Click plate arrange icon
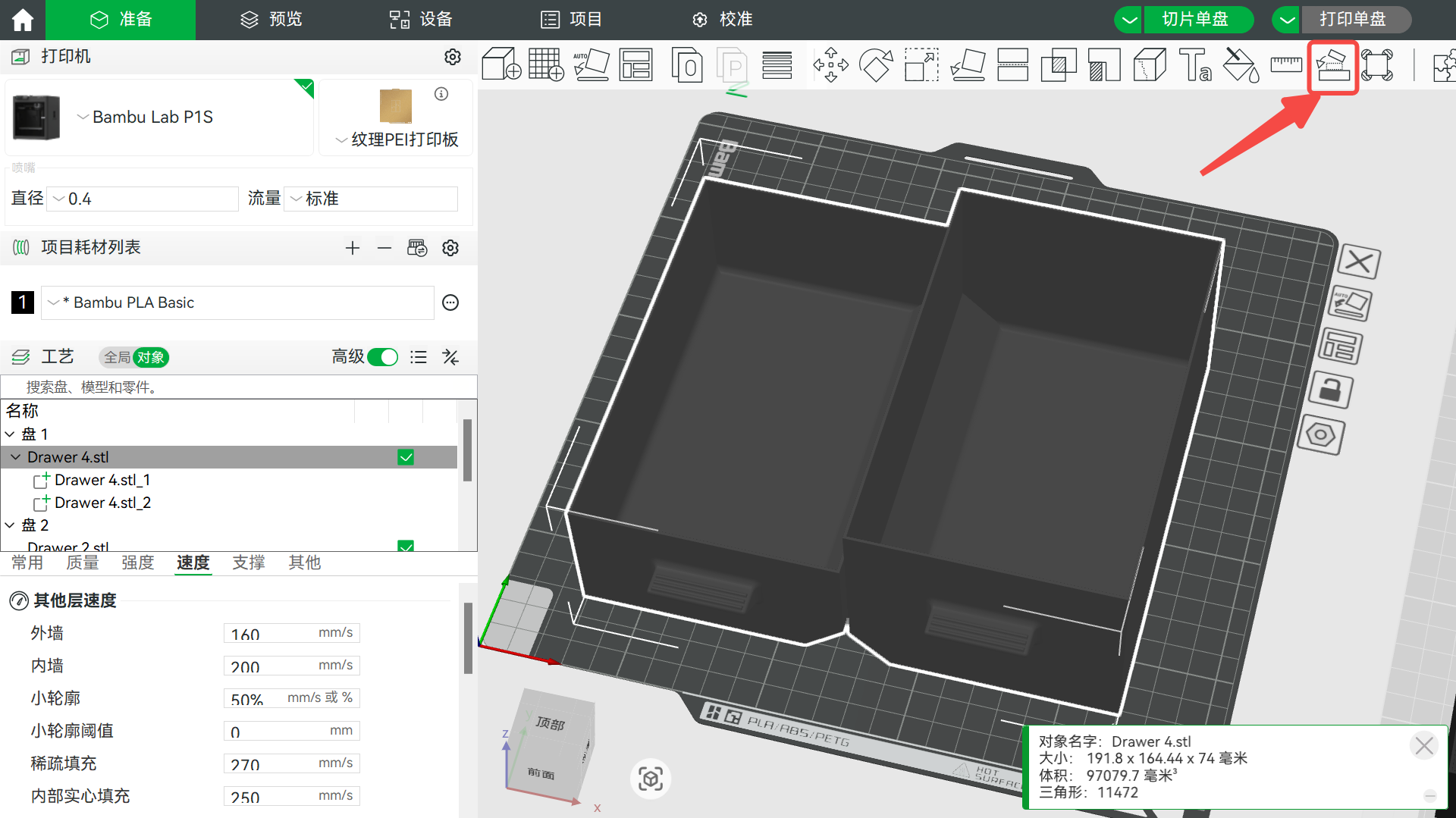1456x818 pixels. pos(1340,347)
